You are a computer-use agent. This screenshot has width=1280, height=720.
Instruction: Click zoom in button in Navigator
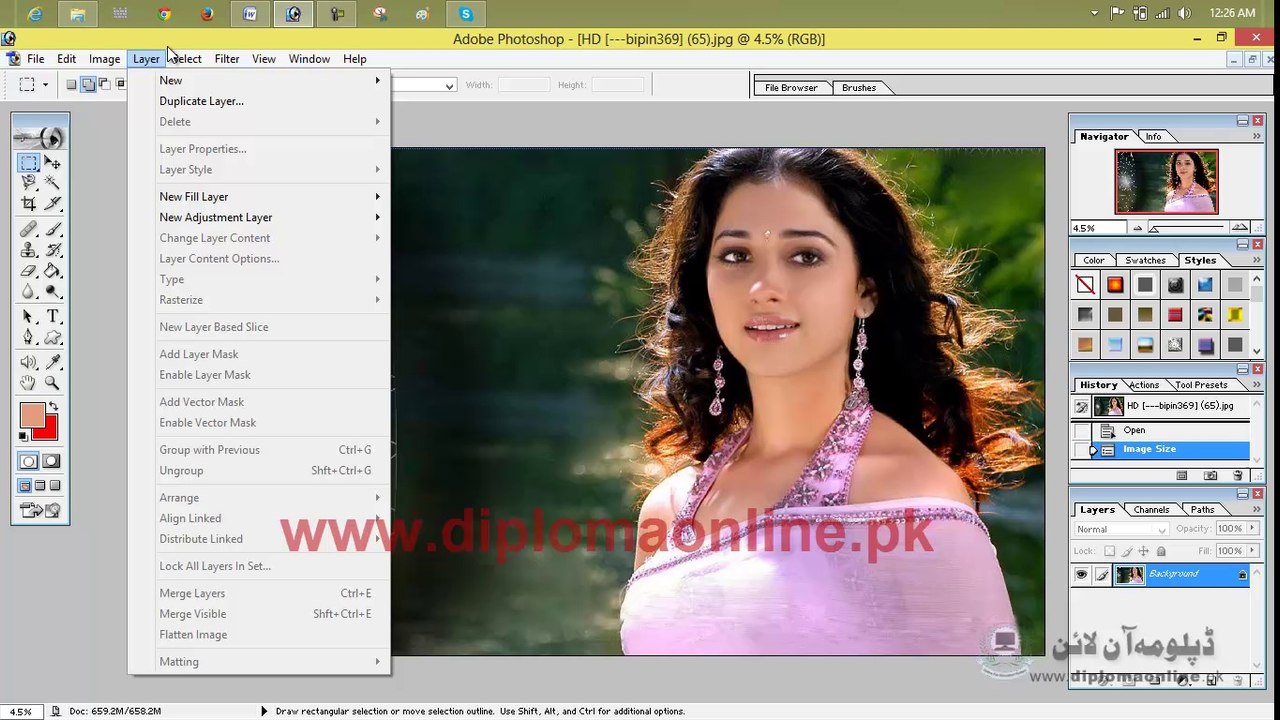[x=1240, y=228]
